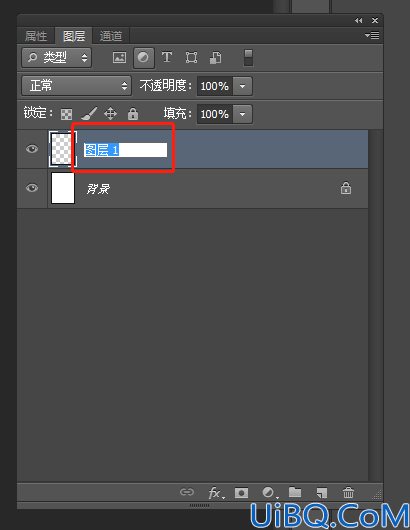The width and height of the screenshot is (410, 530).
Task: Filter for adjustment layers icon
Action: coord(144,58)
